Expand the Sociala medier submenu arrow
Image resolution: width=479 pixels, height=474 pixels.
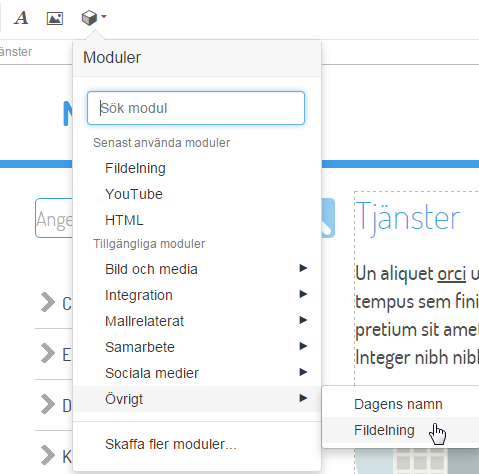303,372
